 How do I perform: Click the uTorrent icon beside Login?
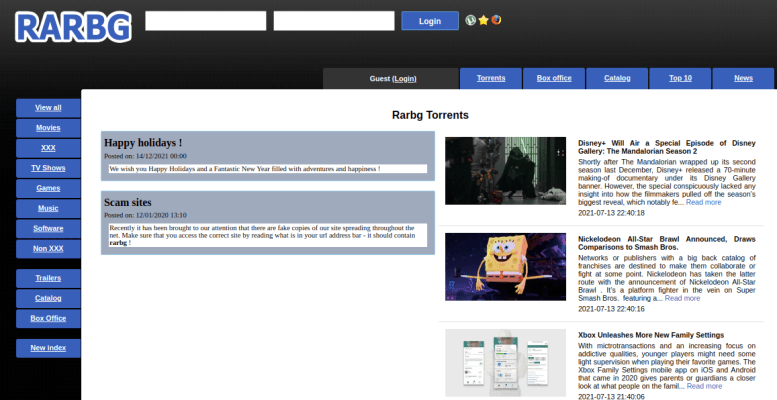tap(470, 20)
